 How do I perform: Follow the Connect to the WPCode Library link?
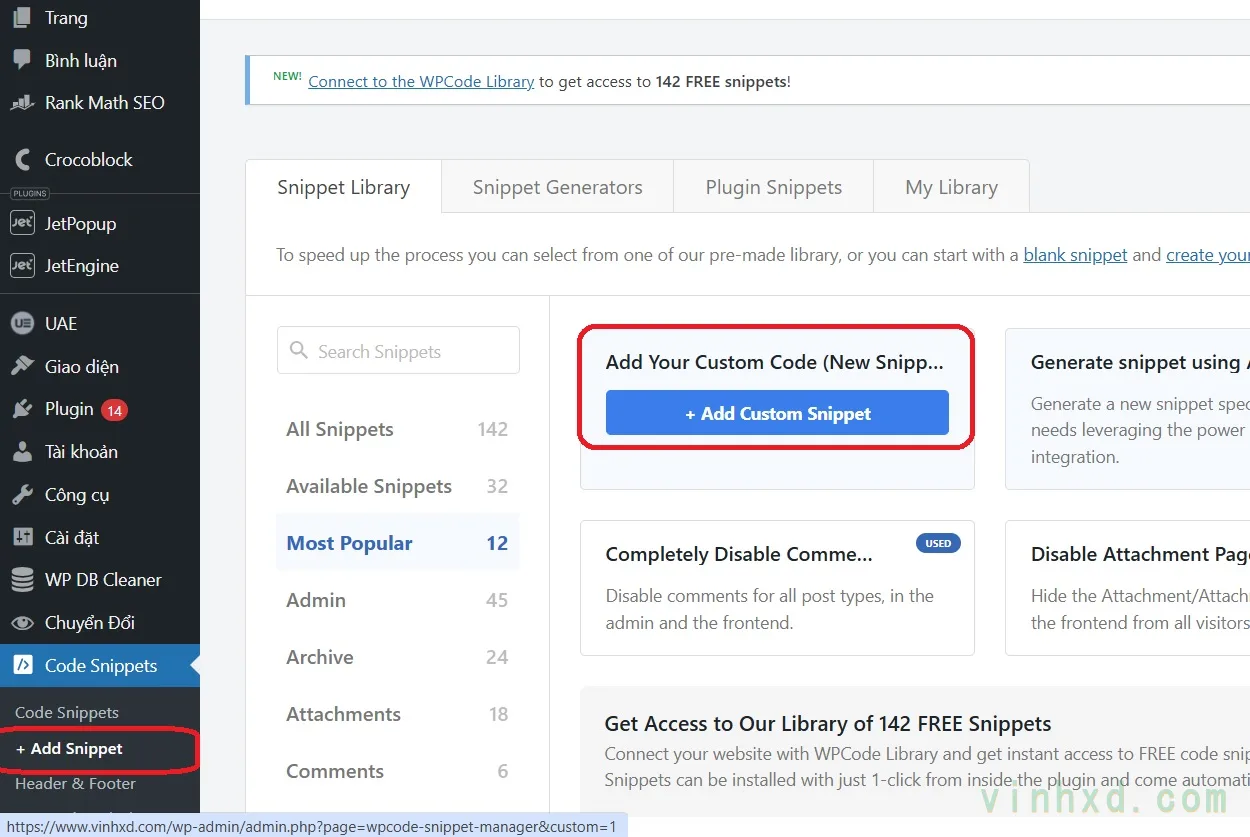[421, 81]
